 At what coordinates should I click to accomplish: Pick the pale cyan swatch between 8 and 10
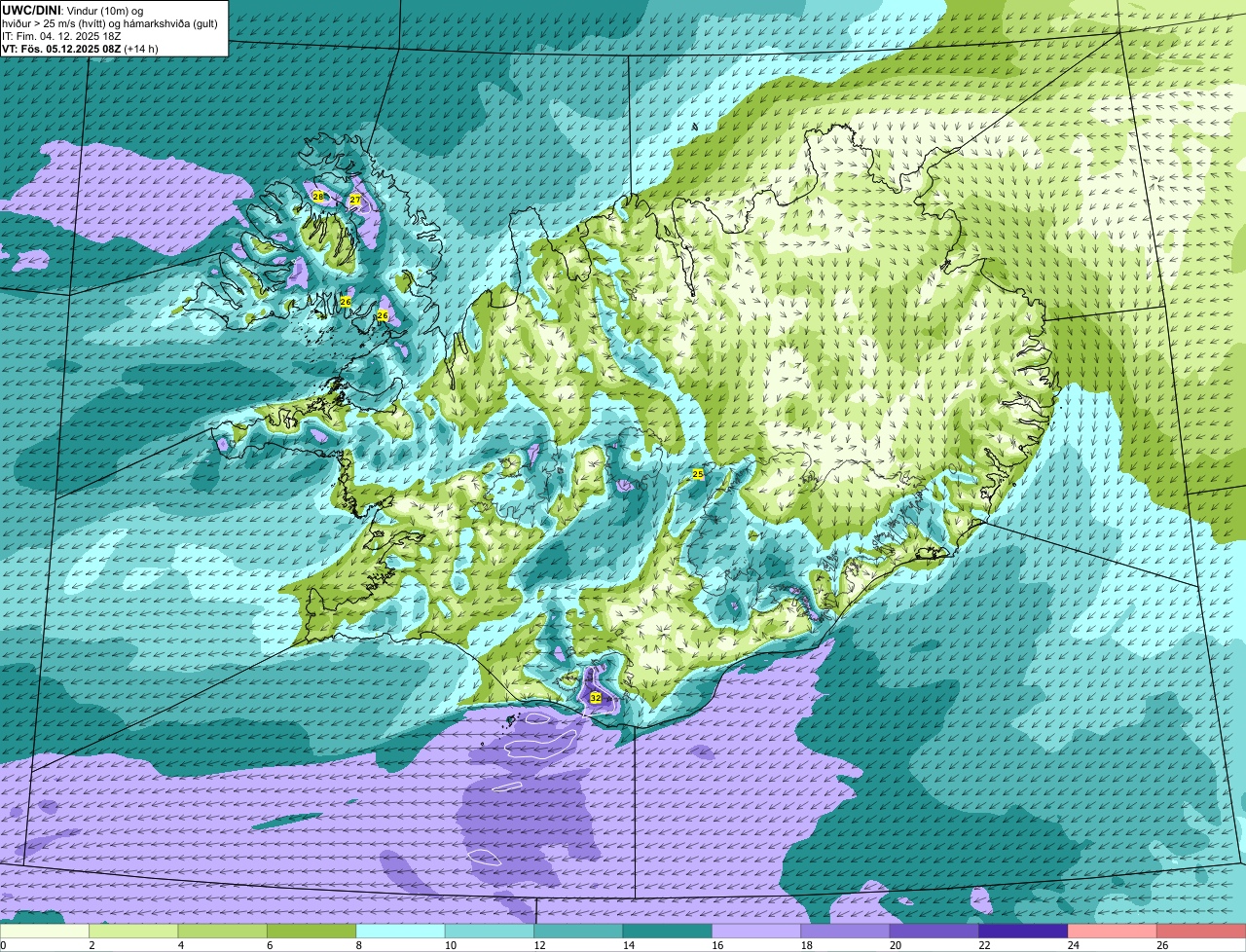(401, 931)
